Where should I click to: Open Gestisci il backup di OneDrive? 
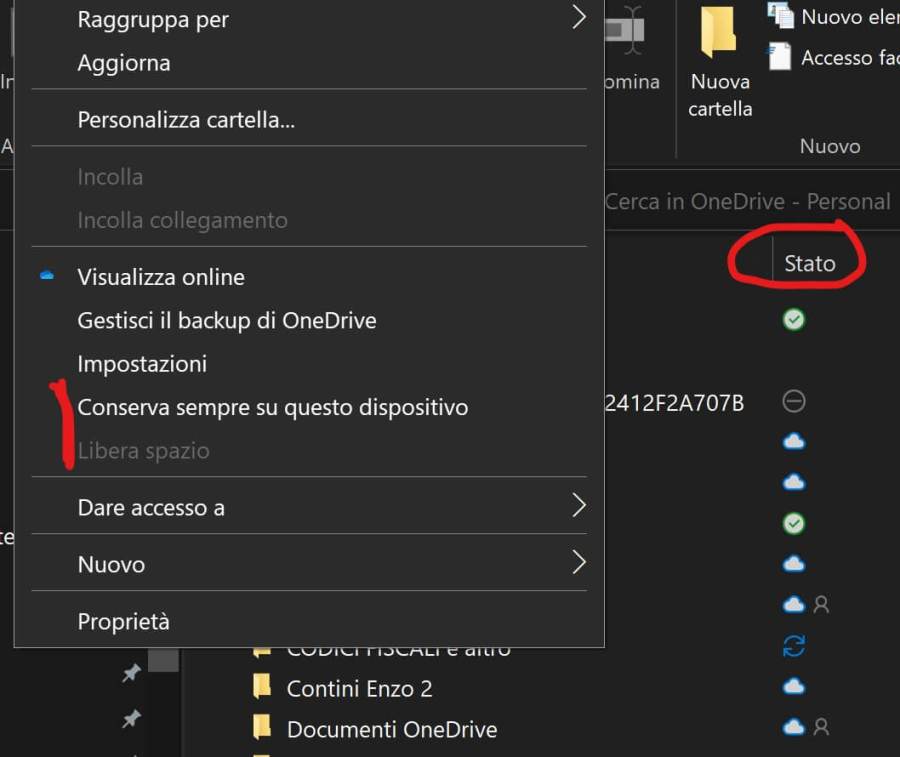tap(227, 321)
